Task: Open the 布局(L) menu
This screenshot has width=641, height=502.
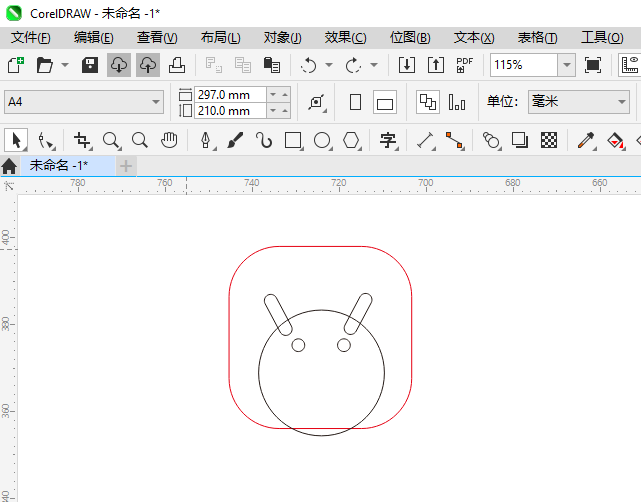Action: pos(220,38)
